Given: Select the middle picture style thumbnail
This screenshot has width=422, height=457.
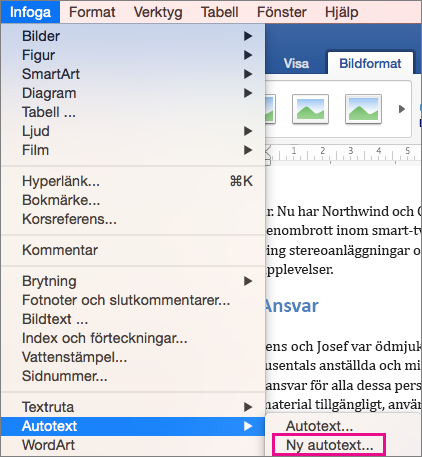Looking at the screenshot, I should [x=310, y=109].
